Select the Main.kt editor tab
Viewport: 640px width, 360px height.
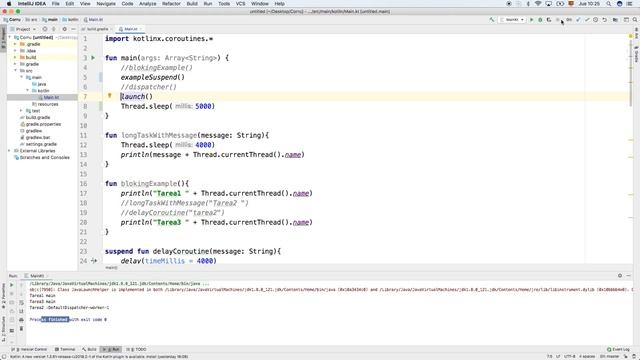click(131, 29)
